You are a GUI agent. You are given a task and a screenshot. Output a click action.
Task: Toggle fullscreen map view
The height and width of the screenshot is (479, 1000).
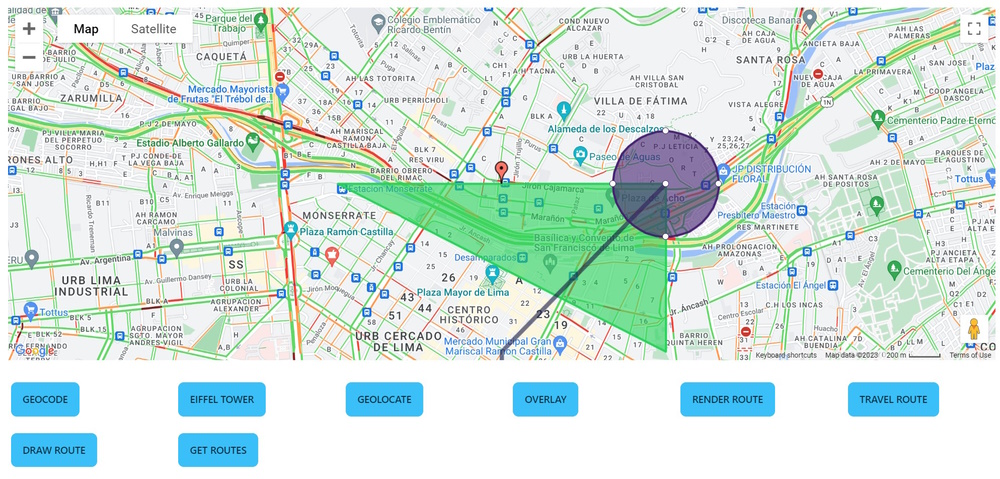(973, 29)
